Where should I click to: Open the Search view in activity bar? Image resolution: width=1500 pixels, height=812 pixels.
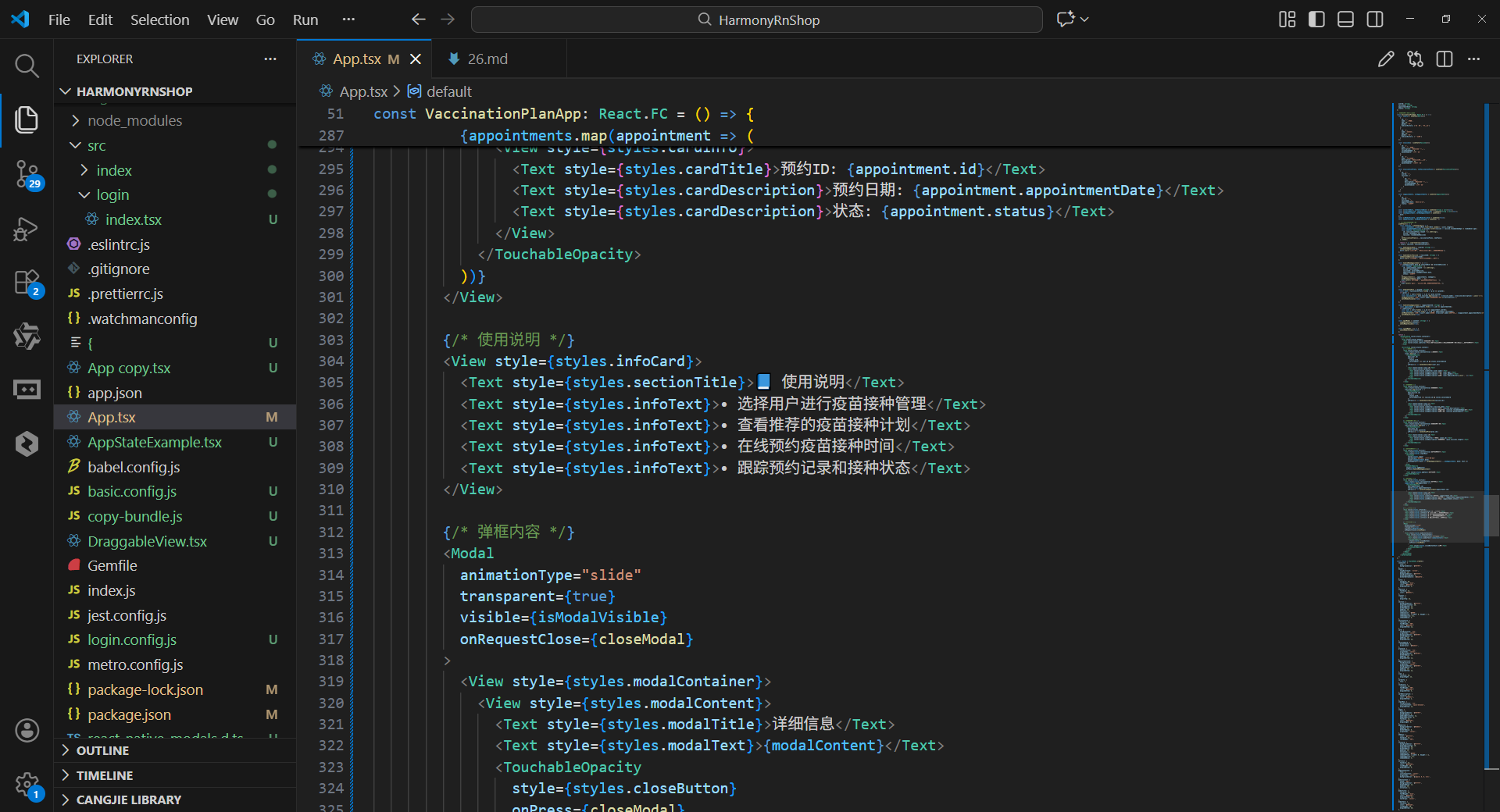(x=27, y=66)
